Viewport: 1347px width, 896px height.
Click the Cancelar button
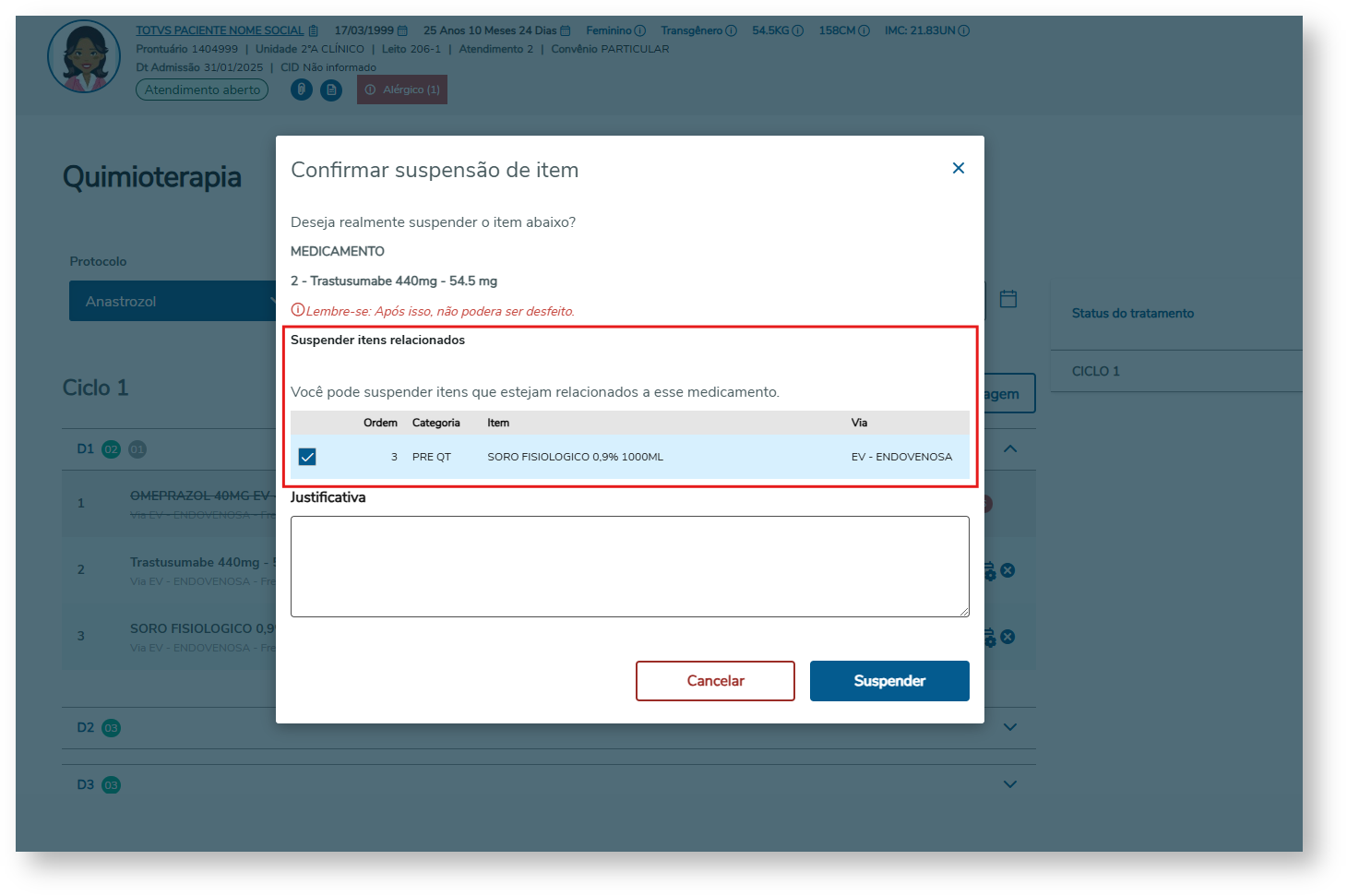coord(715,681)
